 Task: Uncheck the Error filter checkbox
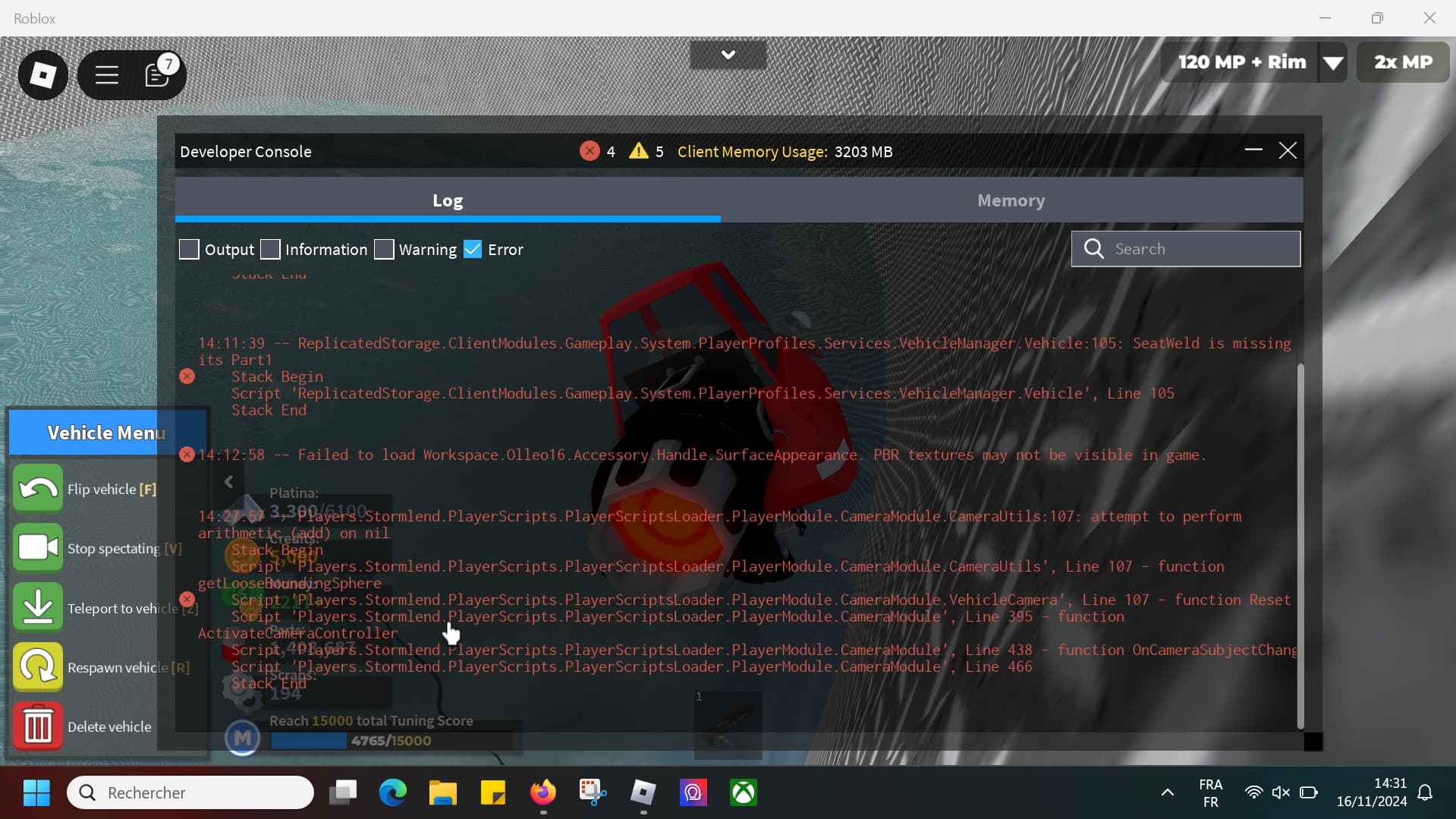click(473, 249)
